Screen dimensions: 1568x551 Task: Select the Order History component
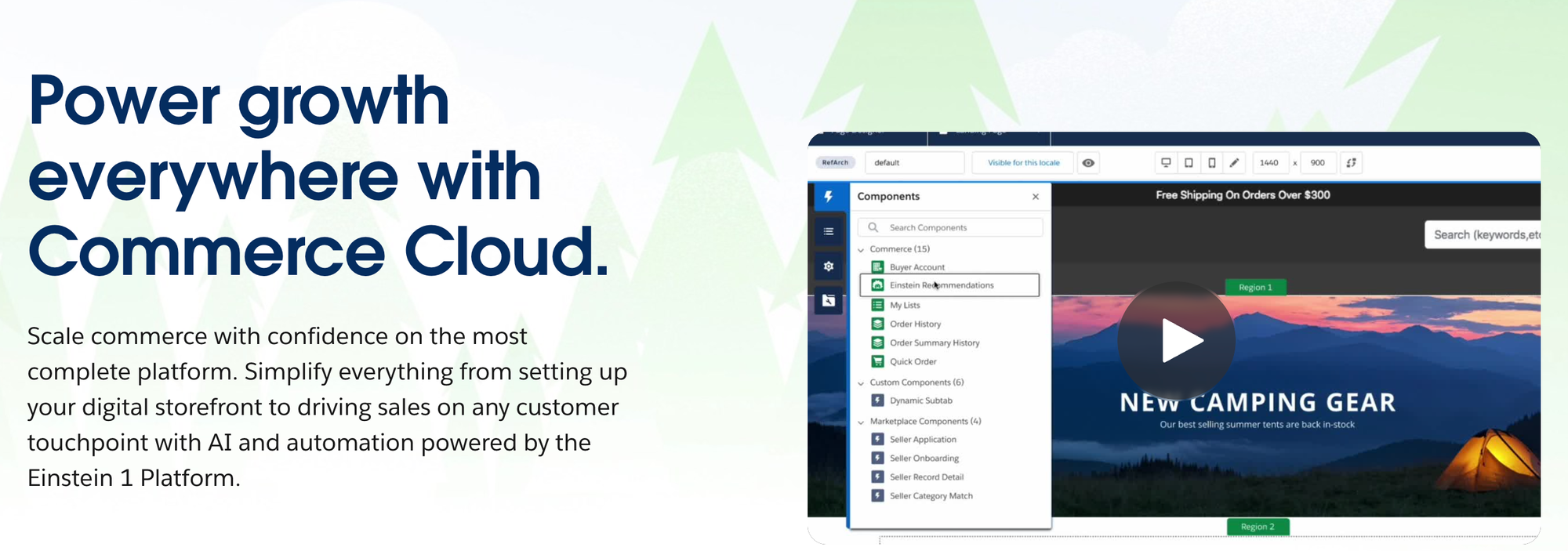906,324
